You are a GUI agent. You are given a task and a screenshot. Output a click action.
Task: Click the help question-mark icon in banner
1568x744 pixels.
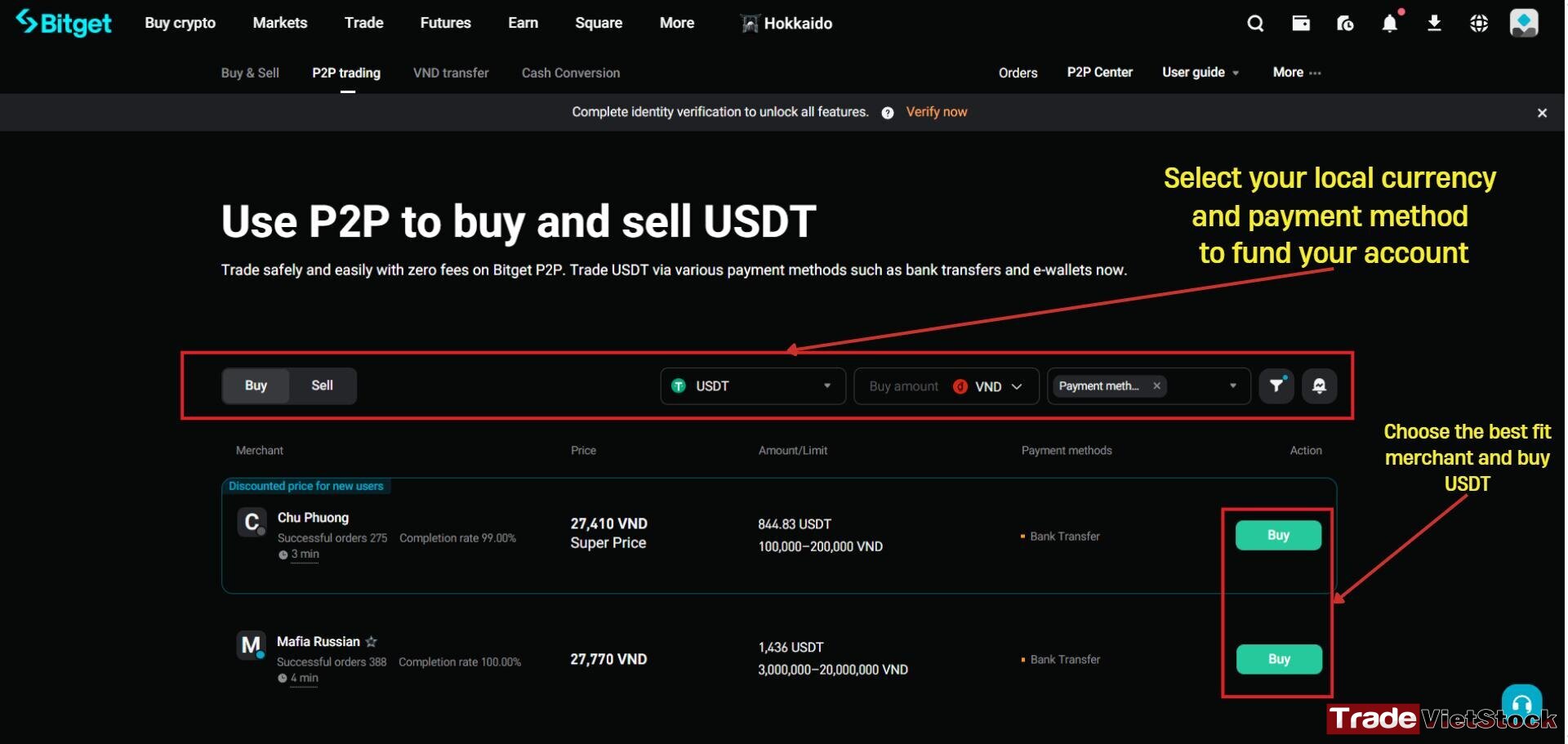(888, 113)
